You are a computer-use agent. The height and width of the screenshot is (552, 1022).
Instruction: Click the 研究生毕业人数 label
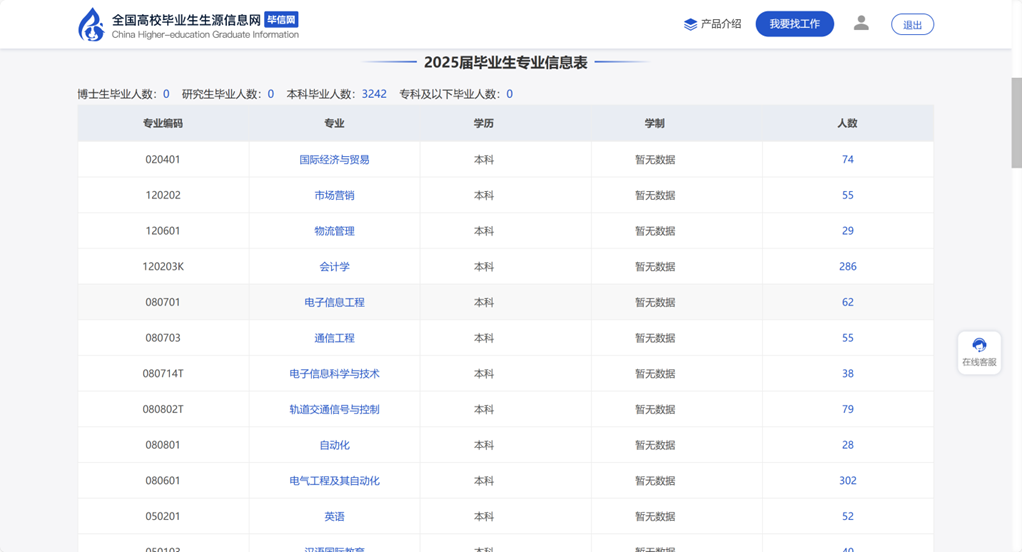tap(221, 94)
